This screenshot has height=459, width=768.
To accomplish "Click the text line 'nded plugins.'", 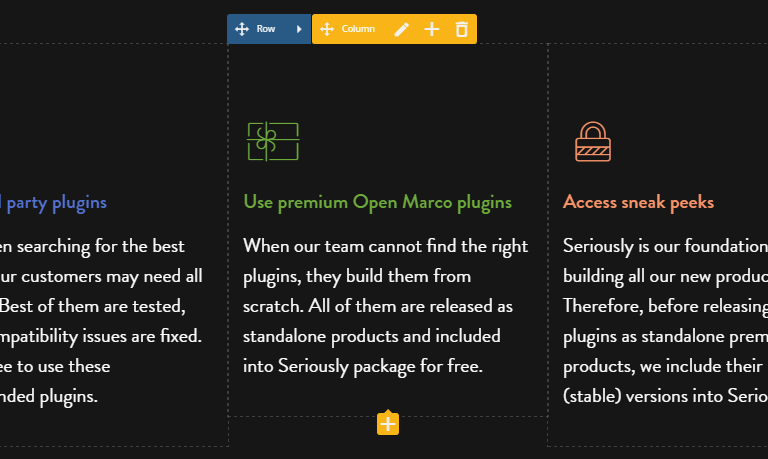I will (49, 396).
